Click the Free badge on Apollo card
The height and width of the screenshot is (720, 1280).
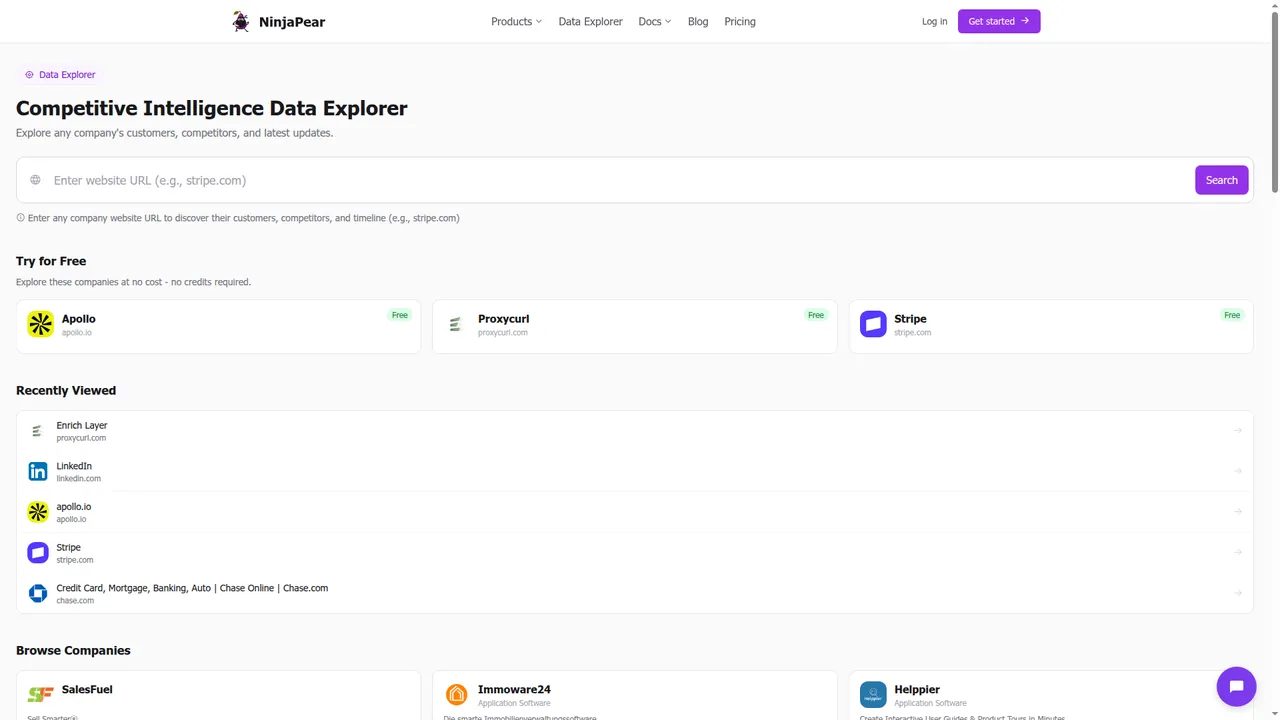click(400, 315)
